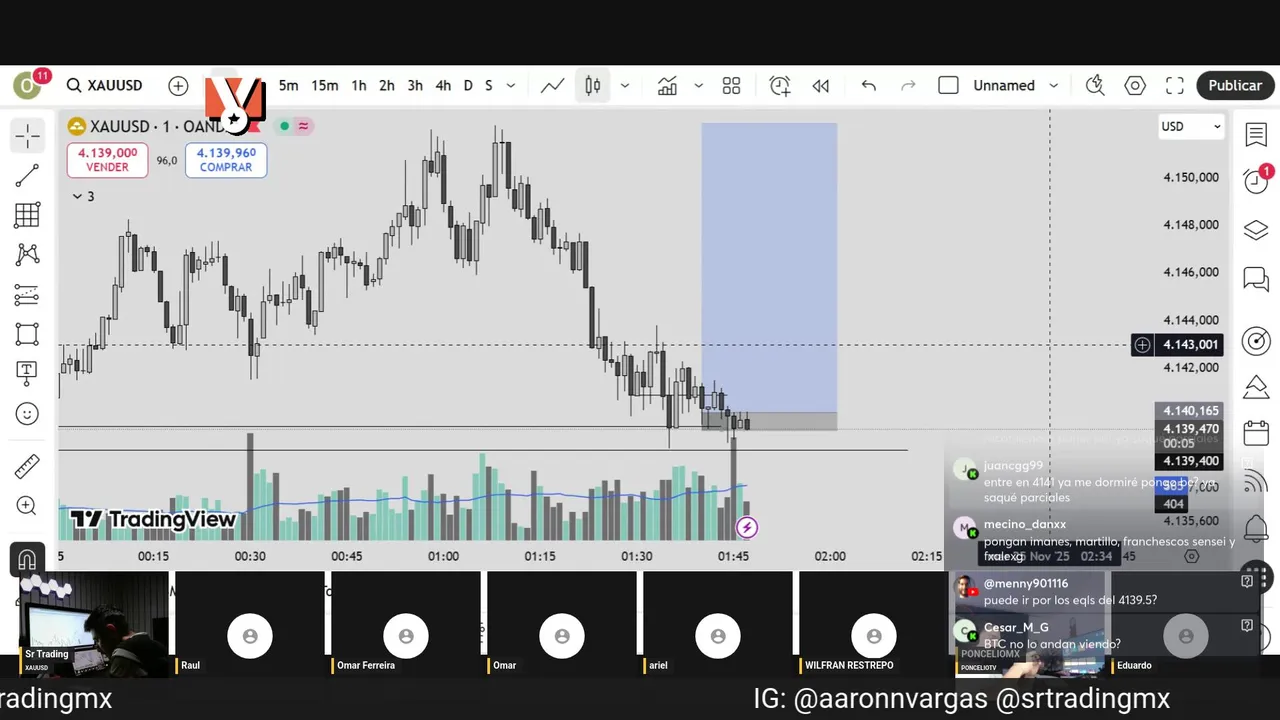Screen dimensions: 1280x720
Task: Click the blue long position projection box
Action: pyautogui.click(x=769, y=267)
